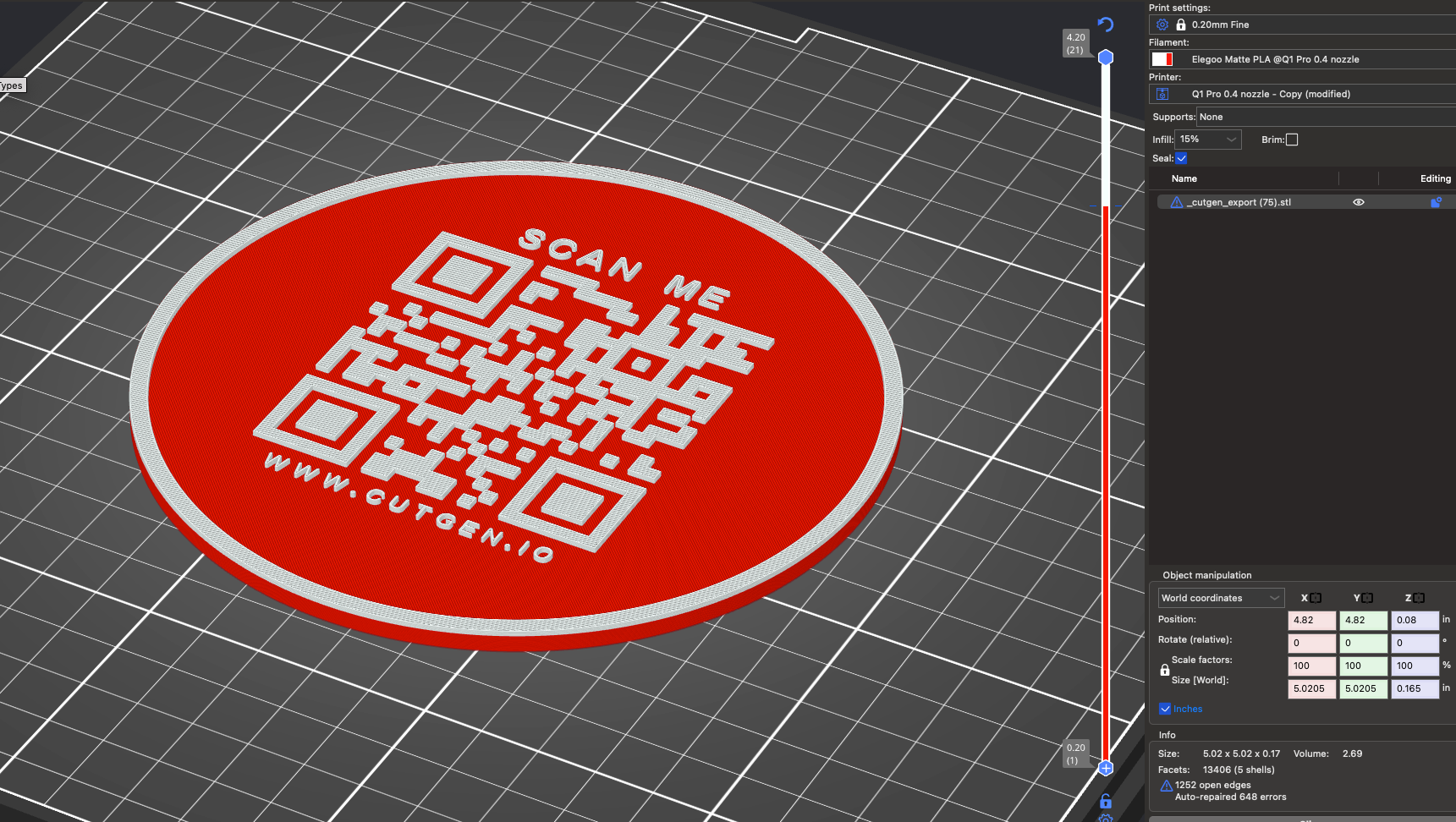Click the blue lock under the layer slider
This screenshot has width=1456, height=822.
click(x=1105, y=801)
